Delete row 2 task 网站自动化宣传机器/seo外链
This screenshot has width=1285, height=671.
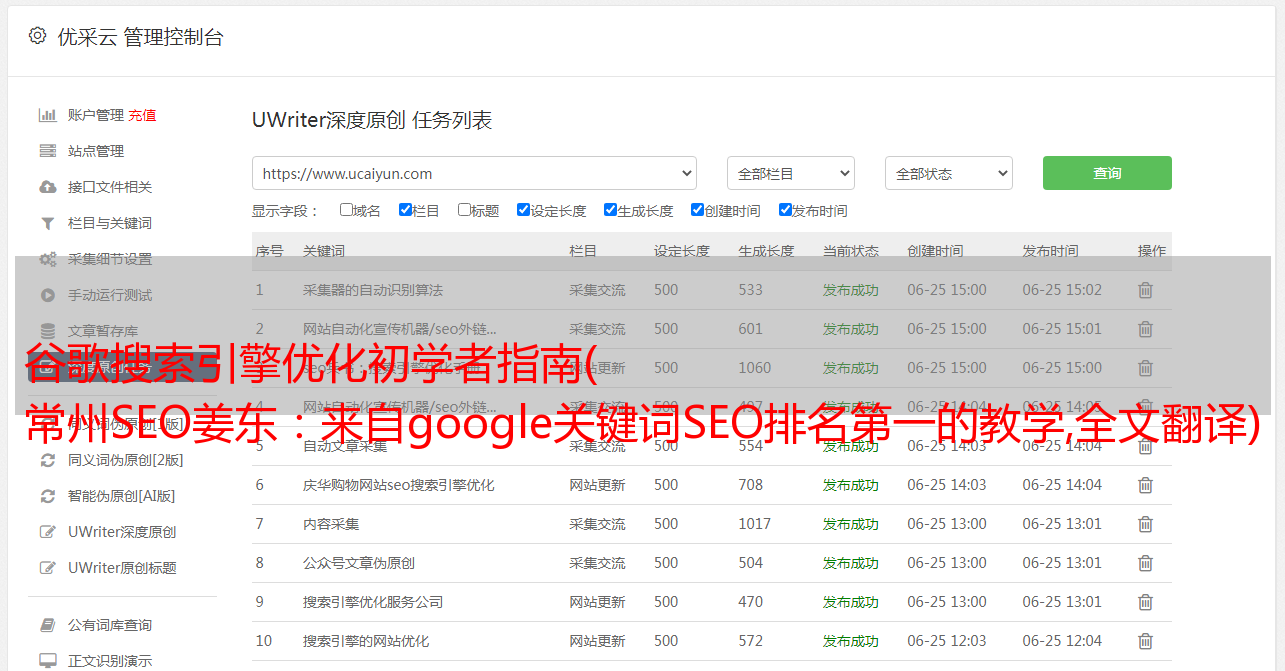coord(1146,329)
